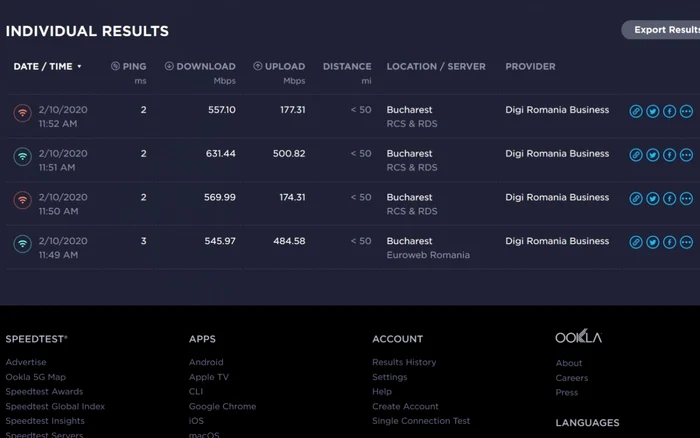Click the Wi-Fi icon of 11:52 AM result
The height and width of the screenshot is (438, 700).
coord(22,113)
